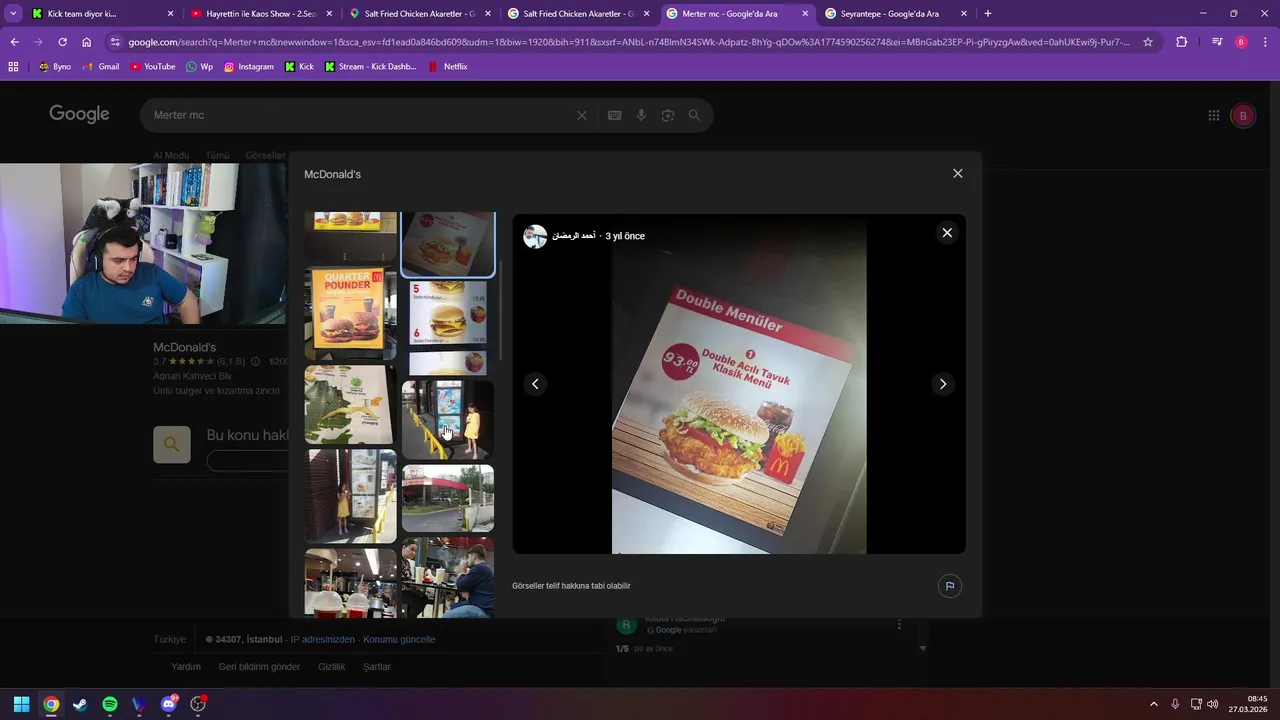This screenshot has width=1280, height=720.
Task: Bookmark this page with the star
Action: click(1148, 42)
